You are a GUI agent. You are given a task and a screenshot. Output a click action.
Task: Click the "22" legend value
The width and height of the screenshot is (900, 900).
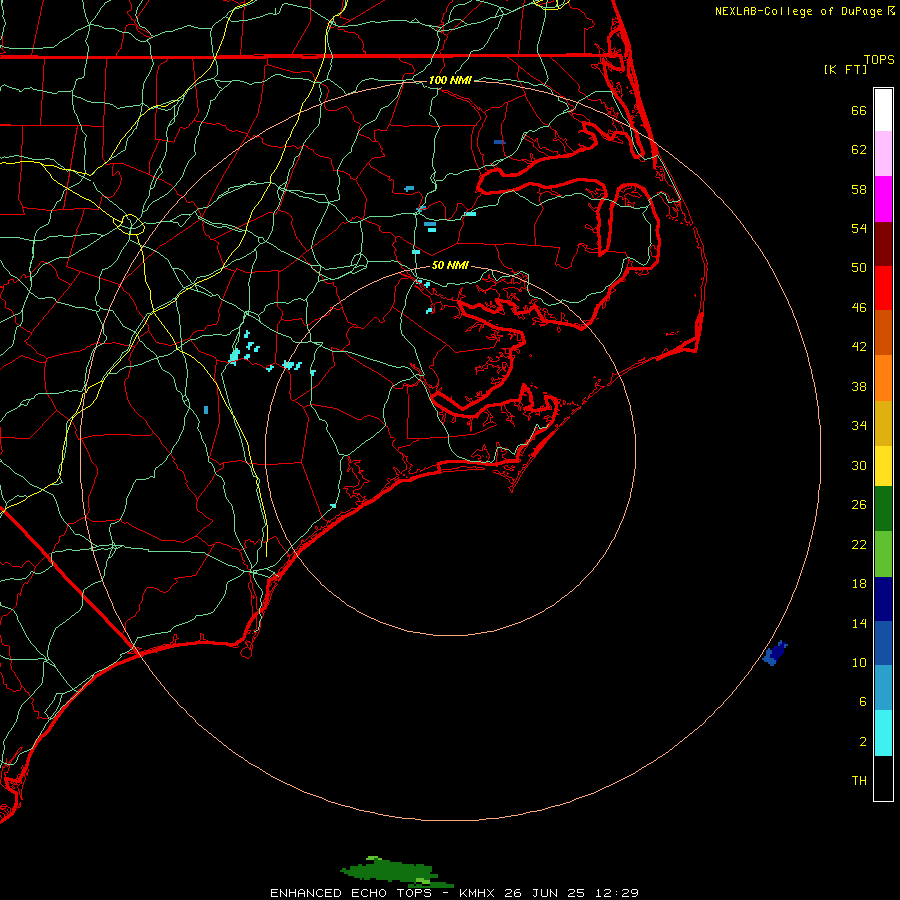(x=859, y=544)
